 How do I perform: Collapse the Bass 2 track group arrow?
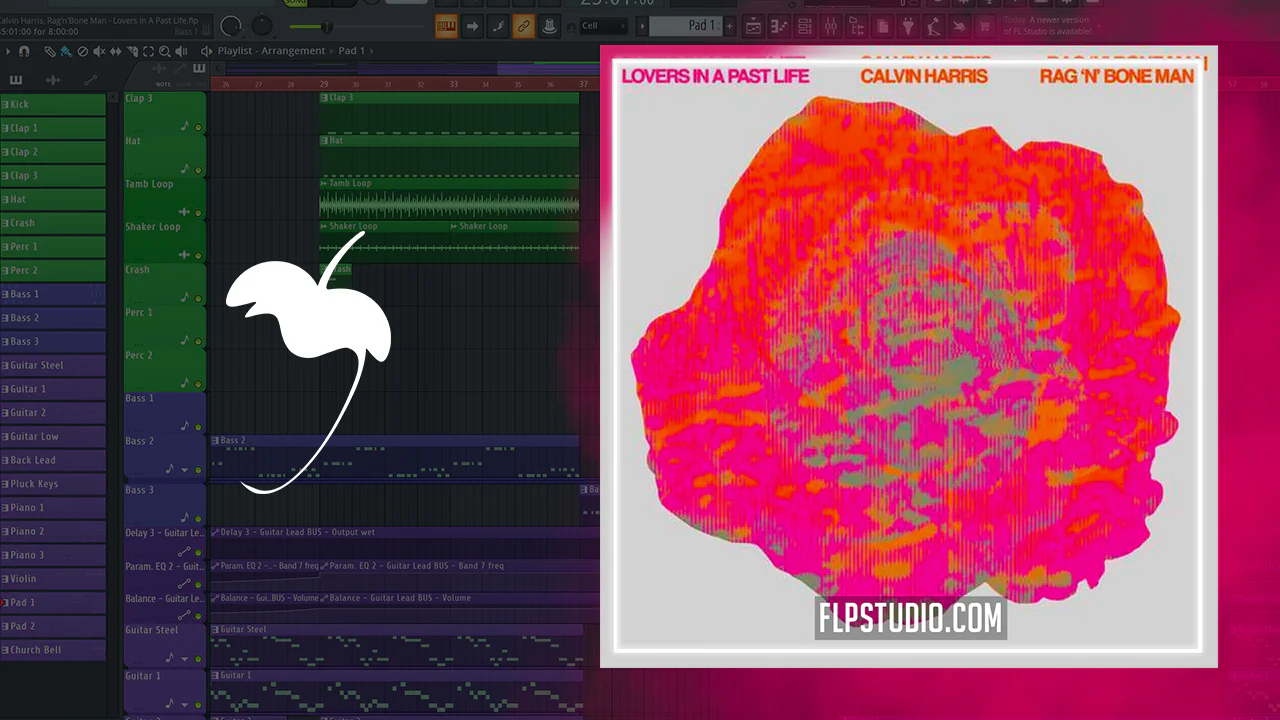[184, 470]
